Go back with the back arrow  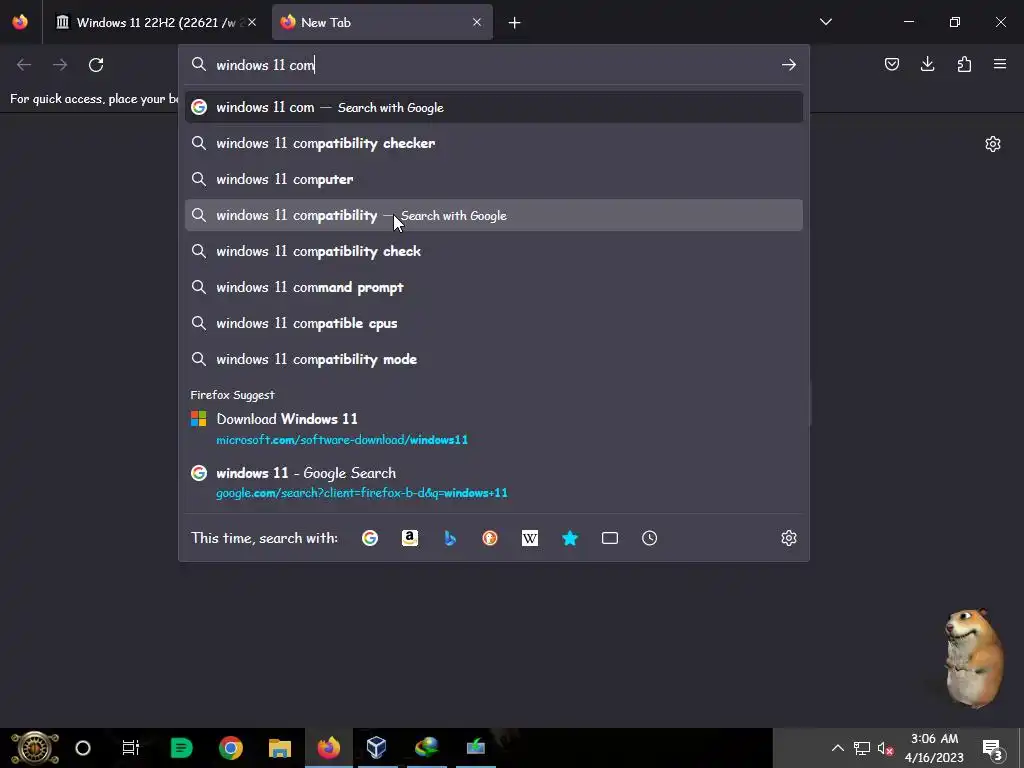(24, 65)
